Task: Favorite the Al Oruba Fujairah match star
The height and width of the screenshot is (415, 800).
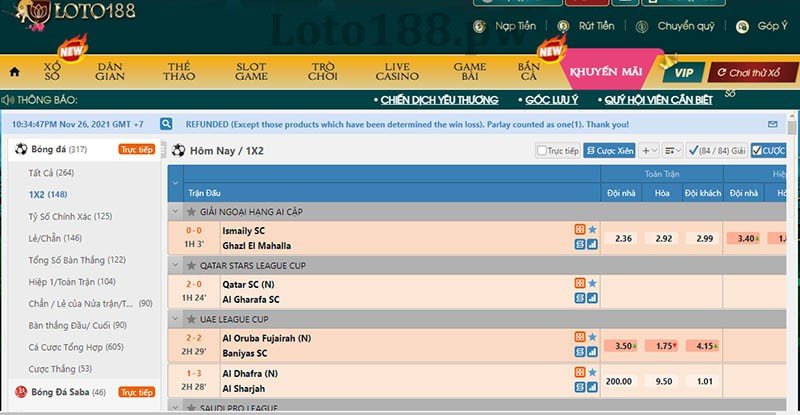Action: click(592, 336)
